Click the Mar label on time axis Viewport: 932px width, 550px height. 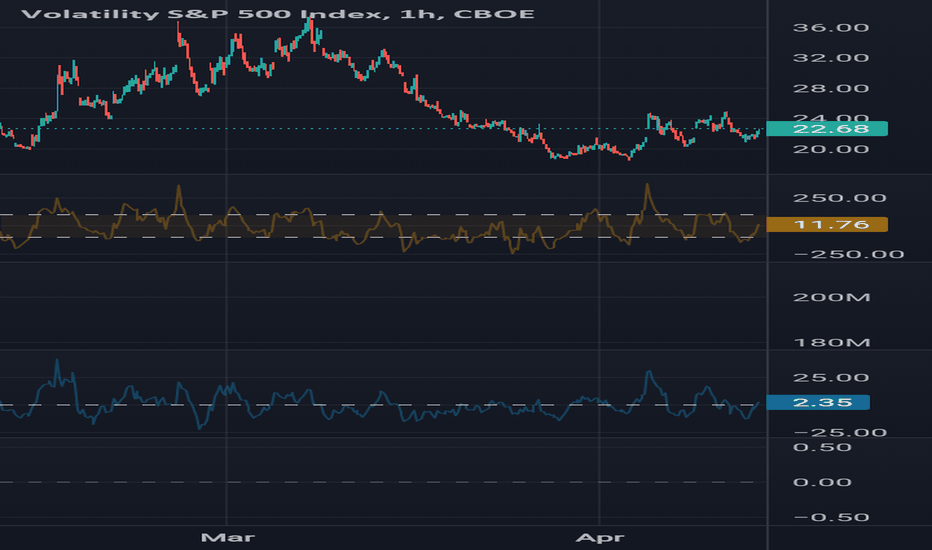228,538
